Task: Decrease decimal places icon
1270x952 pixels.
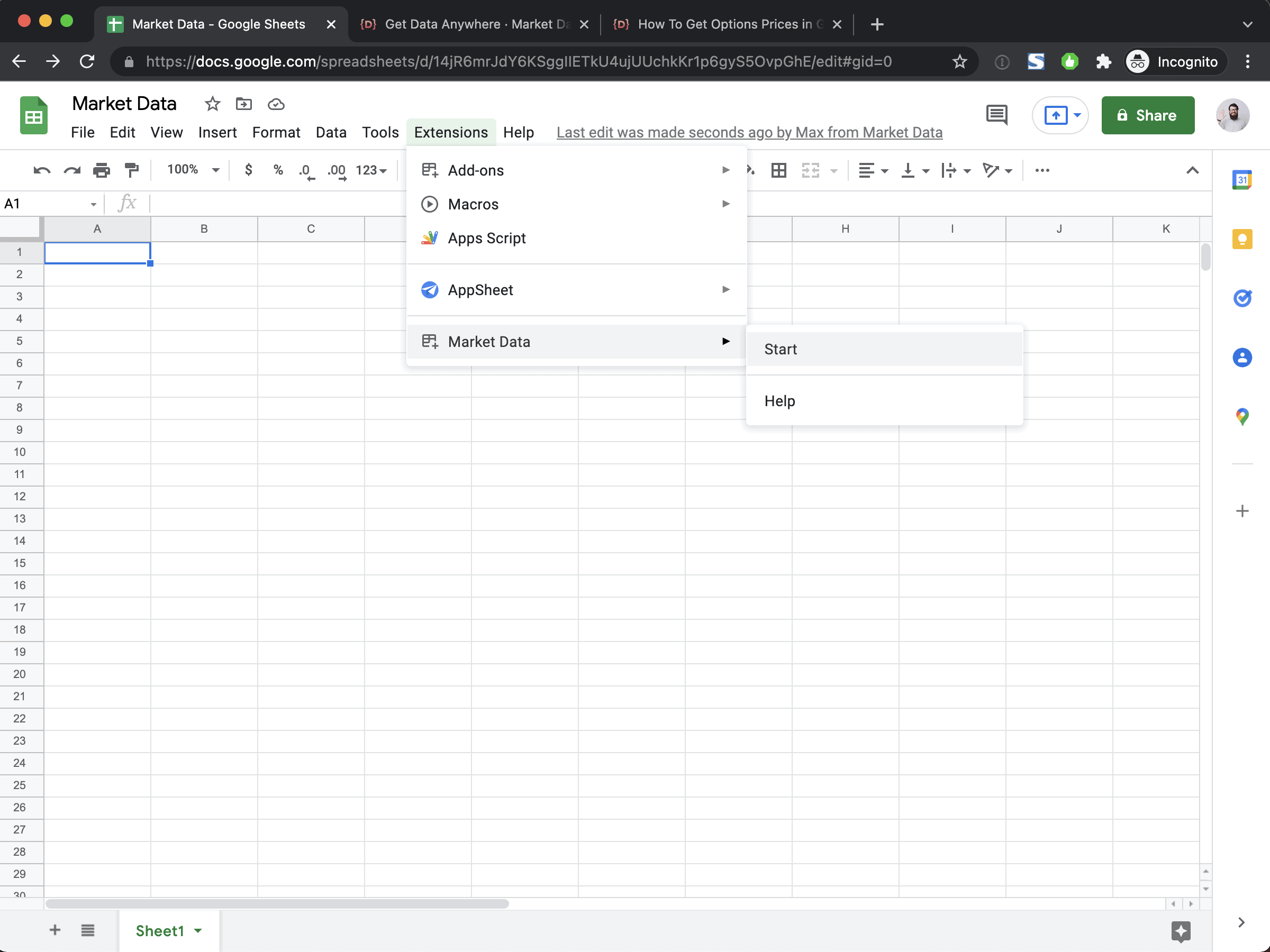Action: click(306, 171)
